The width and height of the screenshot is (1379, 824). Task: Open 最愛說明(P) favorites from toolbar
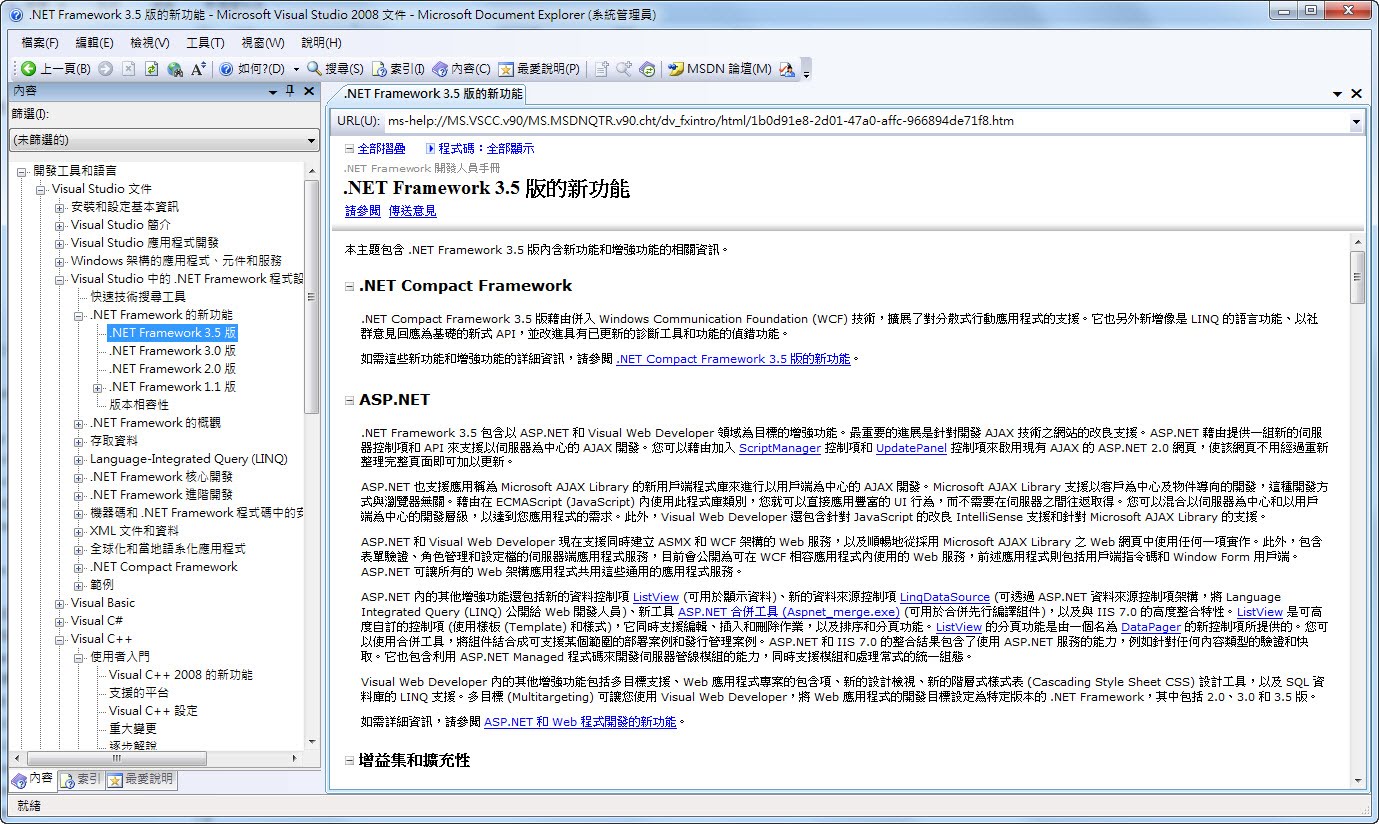tap(539, 69)
